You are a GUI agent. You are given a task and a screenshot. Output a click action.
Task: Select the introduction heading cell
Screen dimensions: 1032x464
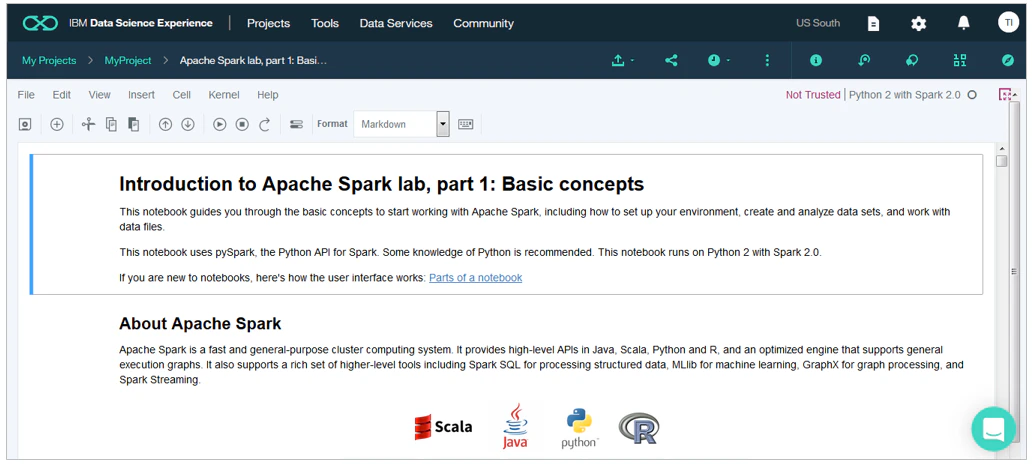[506, 224]
